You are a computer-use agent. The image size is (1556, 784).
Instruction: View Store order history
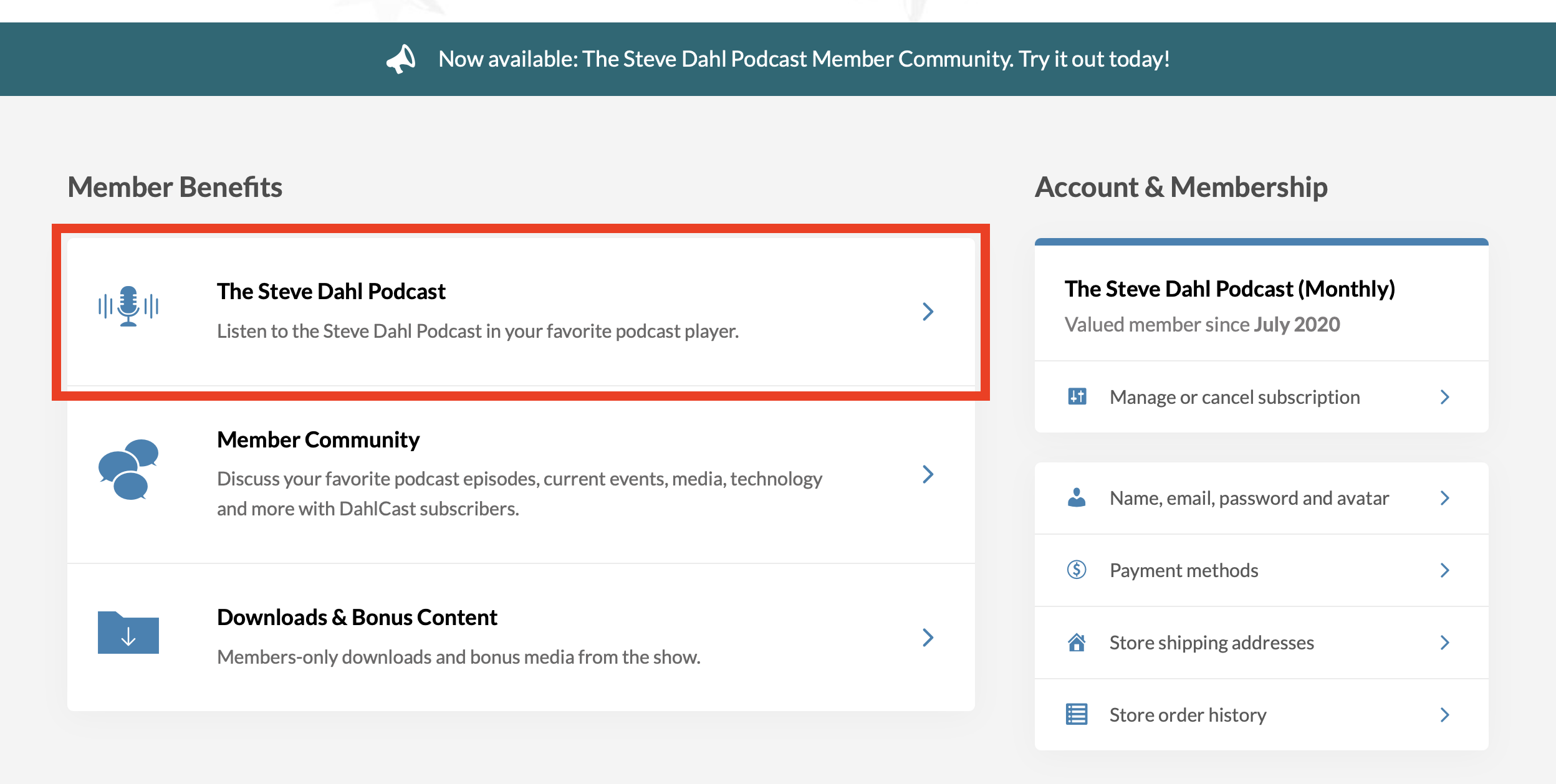pyautogui.click(x=1262, y=715)
